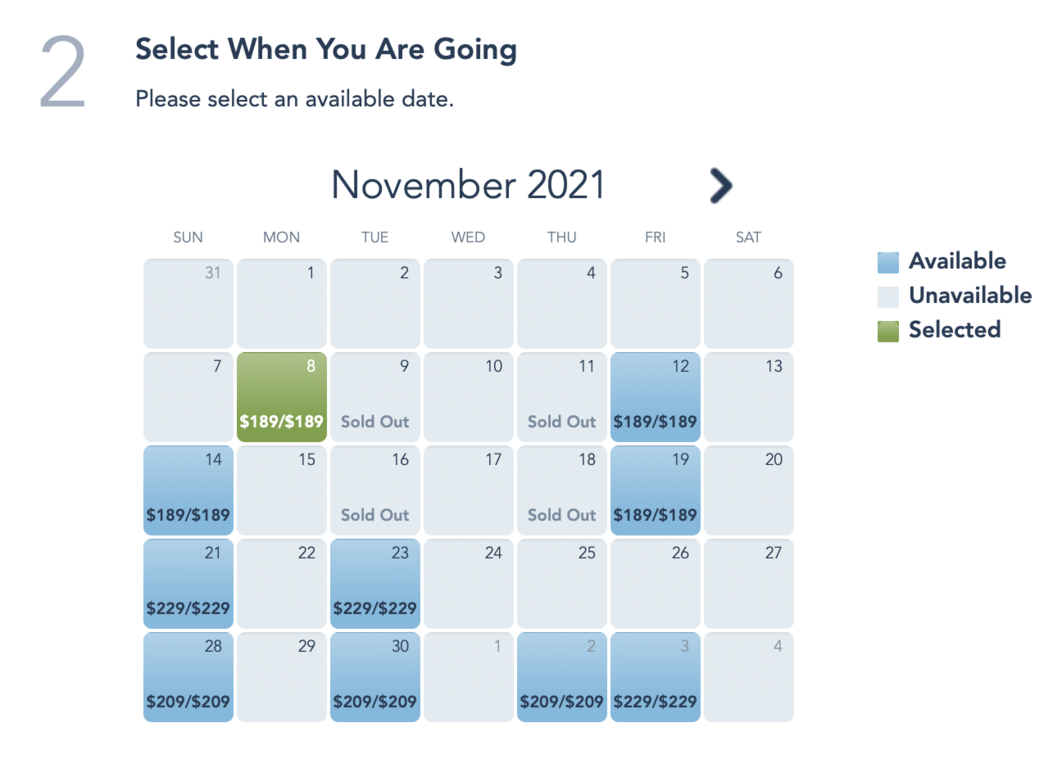This screenshot has width=1062, height=768.
Task: Click unavailable November 25 cell
Action: [x=562, y=584]
